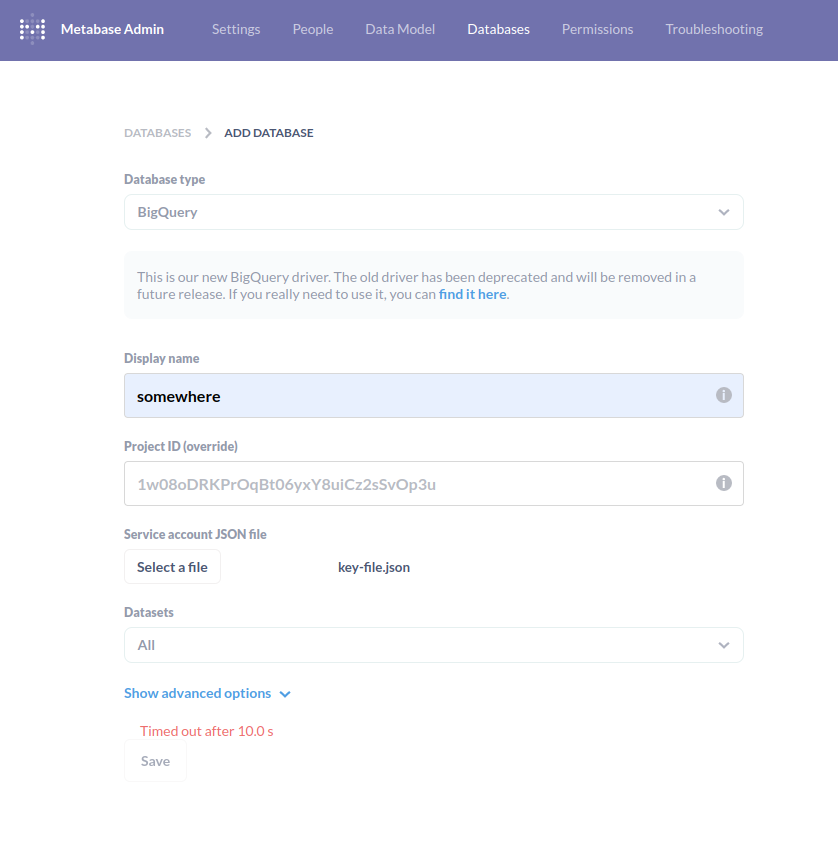The image size is (838, 866).
Task: Click the chevron arrow in the breadcrumb
Action: [x=207, y=131]
